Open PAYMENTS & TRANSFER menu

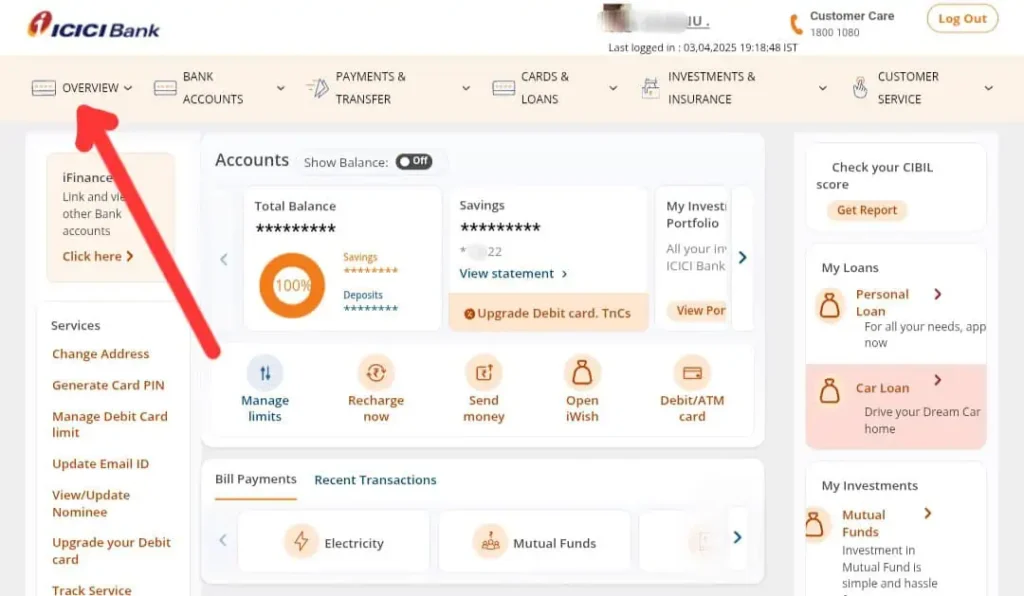point(370,88)
